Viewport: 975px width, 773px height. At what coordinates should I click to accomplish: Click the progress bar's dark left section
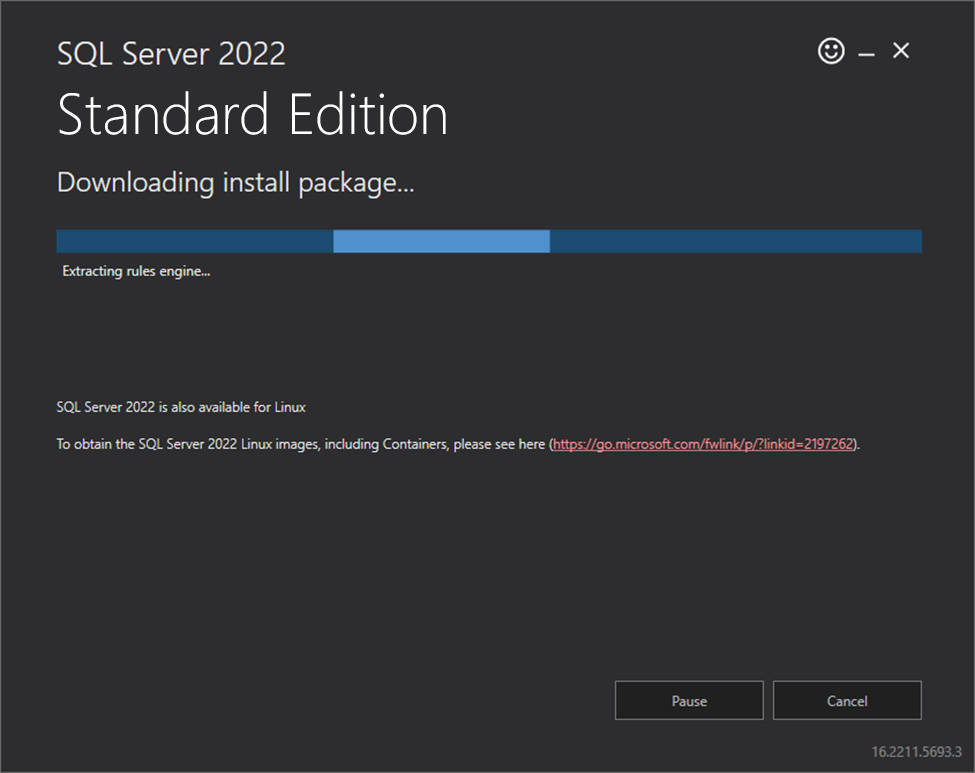[x=194, y=241]
